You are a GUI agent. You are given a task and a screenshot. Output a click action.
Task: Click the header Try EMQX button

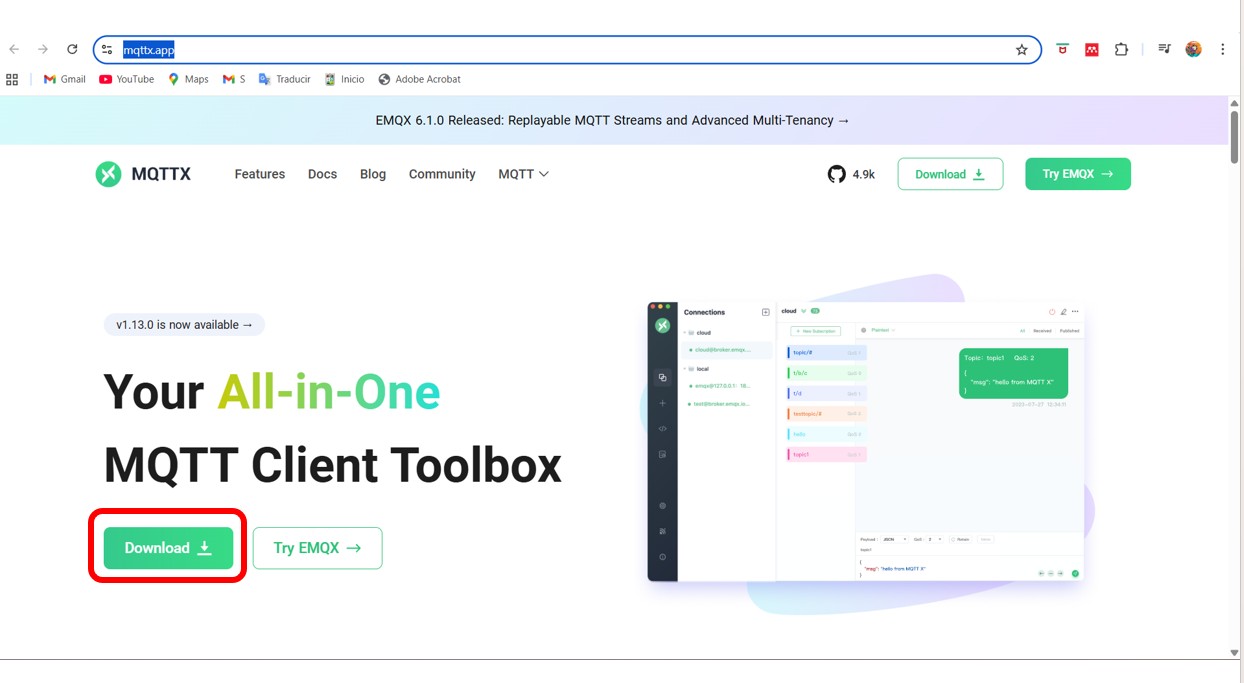tap(1078, 174)
